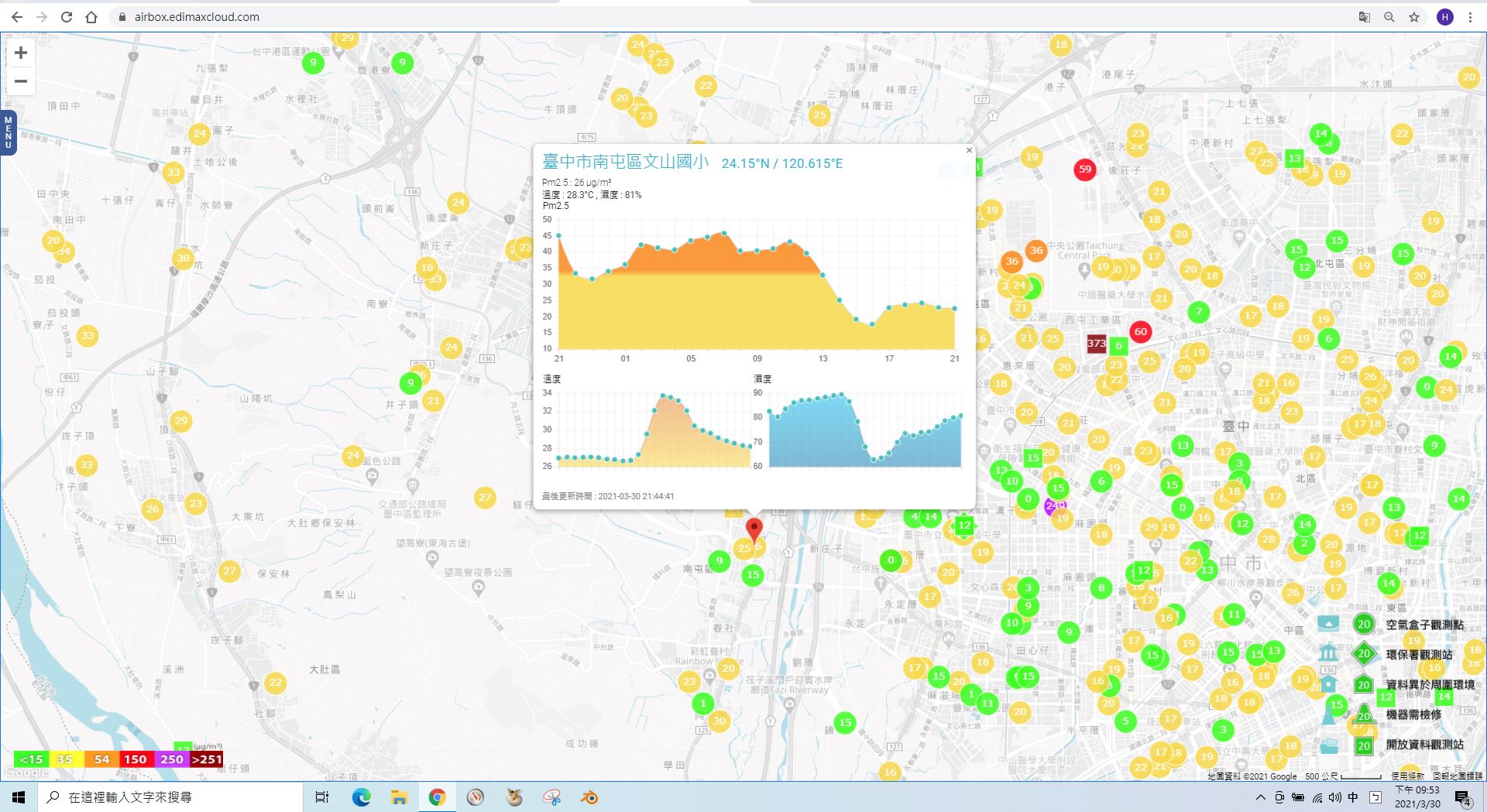The image size is (1487, 812).
Task: Open the side MENU tab
Action: pos(8,132)
